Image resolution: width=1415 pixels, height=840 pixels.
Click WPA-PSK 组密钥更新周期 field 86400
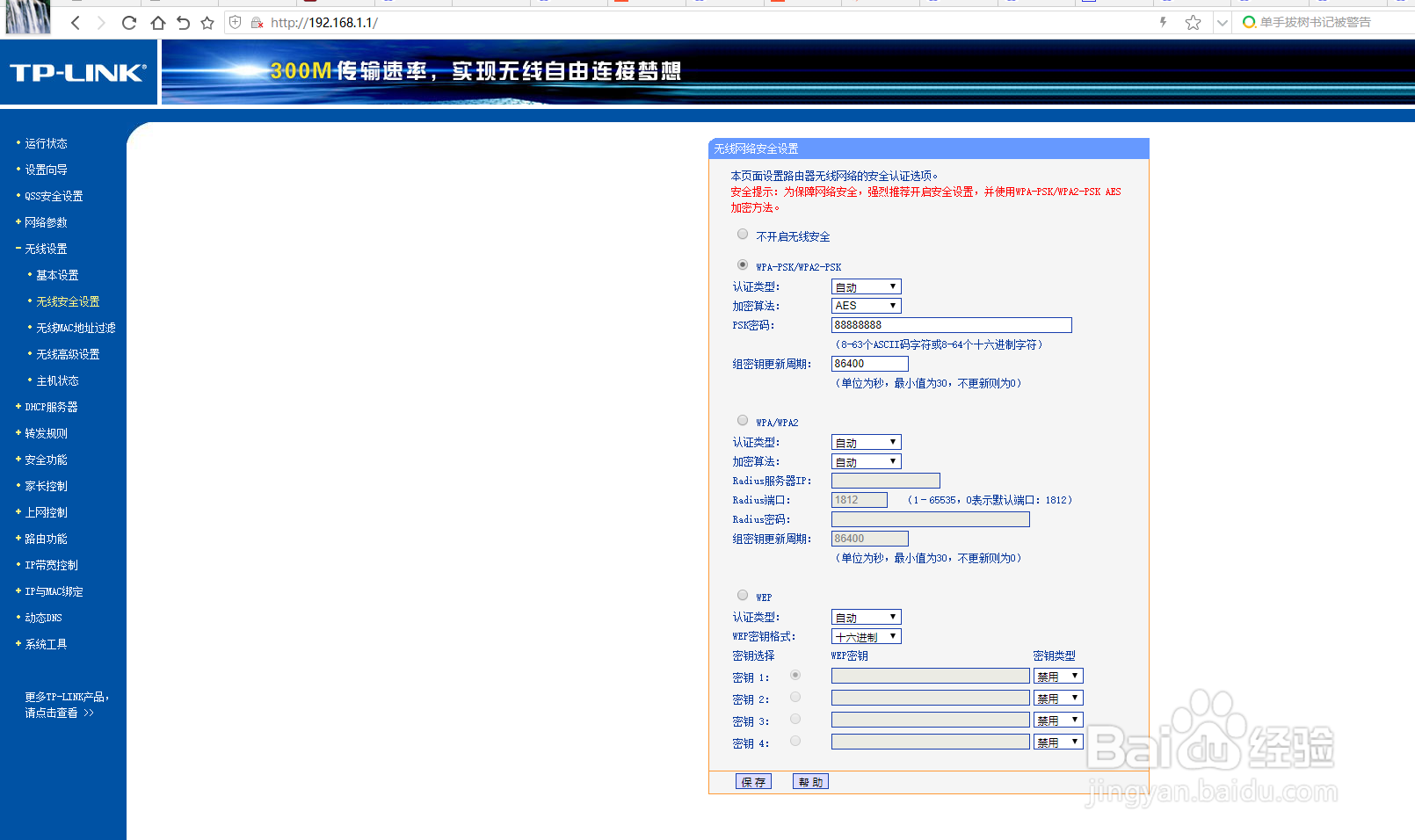[870, 364]
